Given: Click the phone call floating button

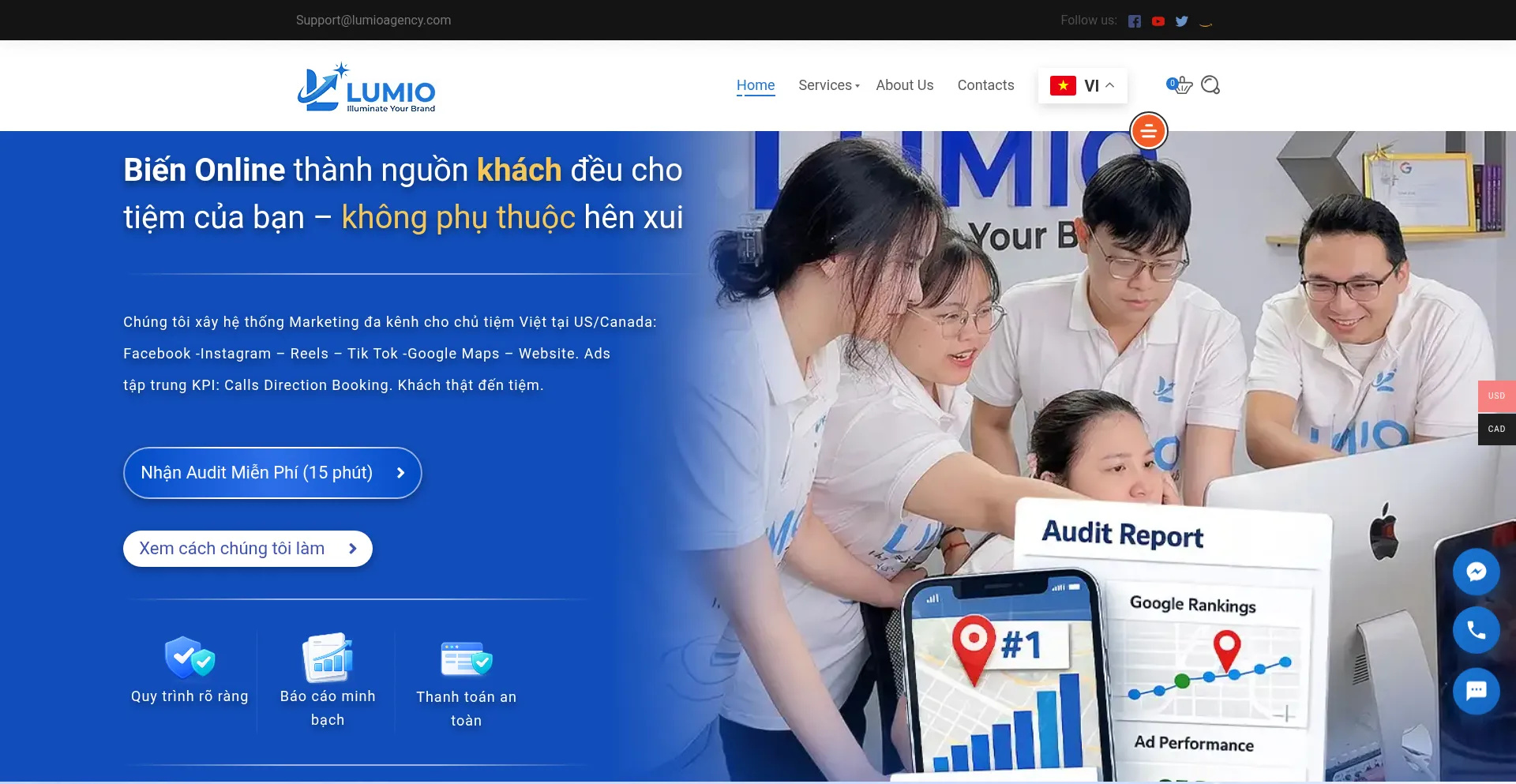Looking at the screenshot, I should click(1477, 630).
